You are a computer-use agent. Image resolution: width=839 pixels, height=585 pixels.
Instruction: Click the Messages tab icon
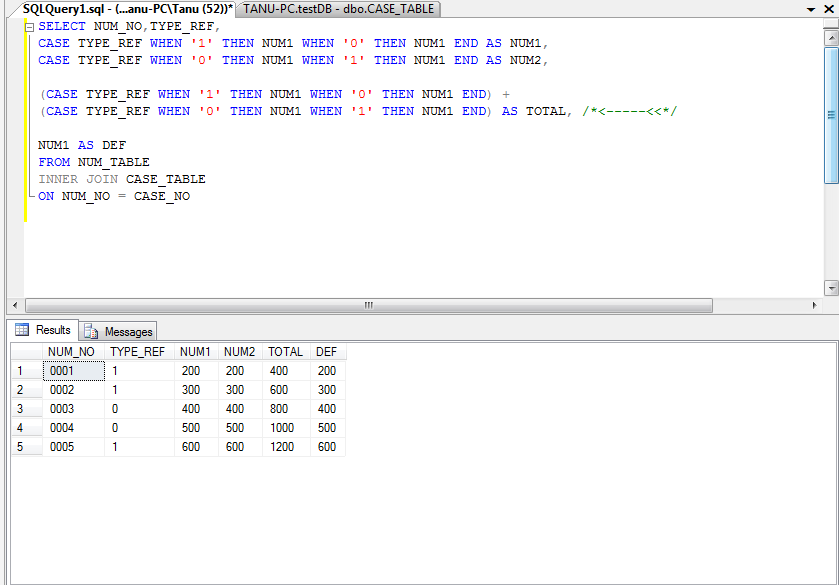click(x=91, y=332)
